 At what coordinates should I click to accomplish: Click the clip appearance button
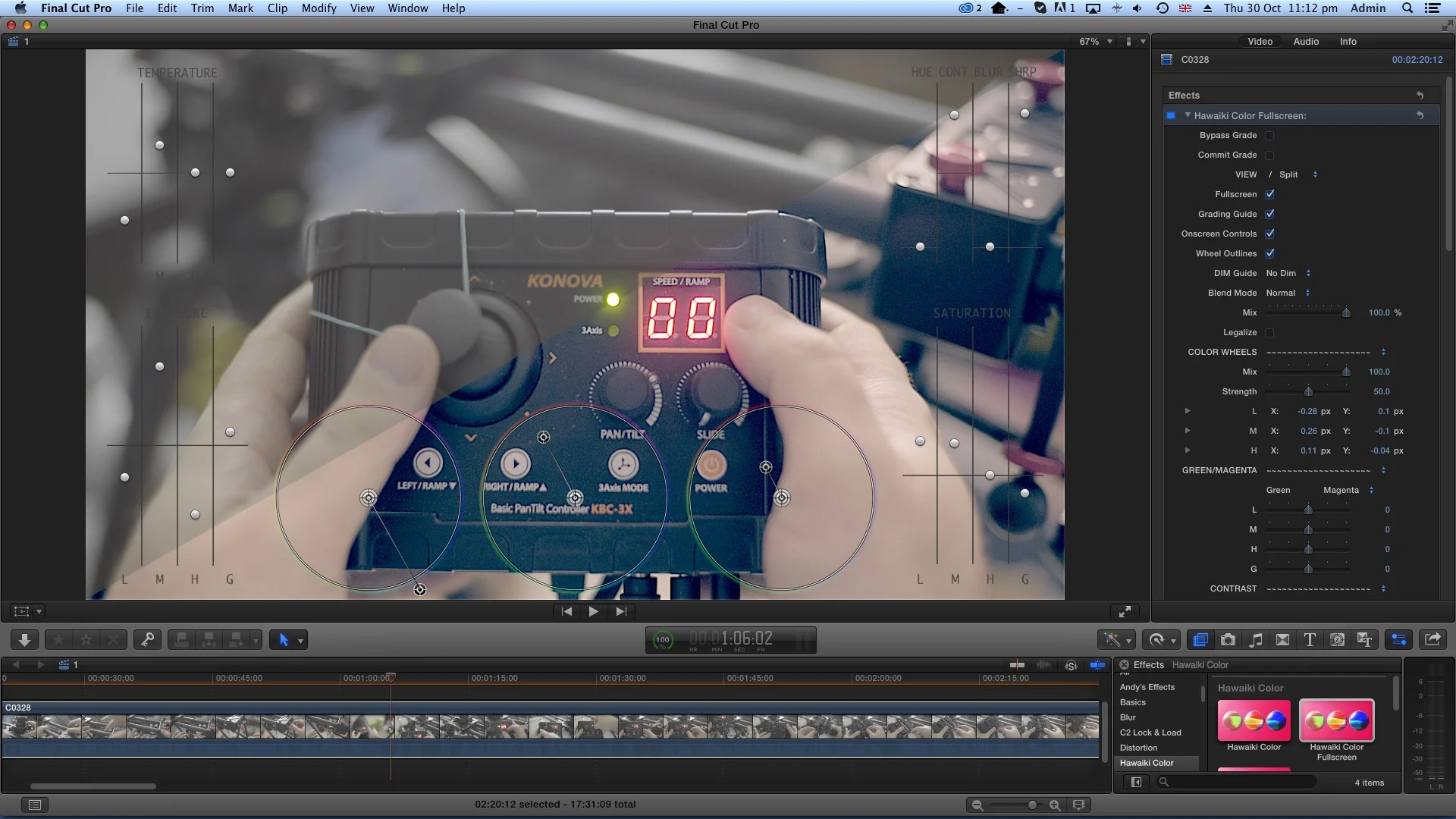[1079, 805]
